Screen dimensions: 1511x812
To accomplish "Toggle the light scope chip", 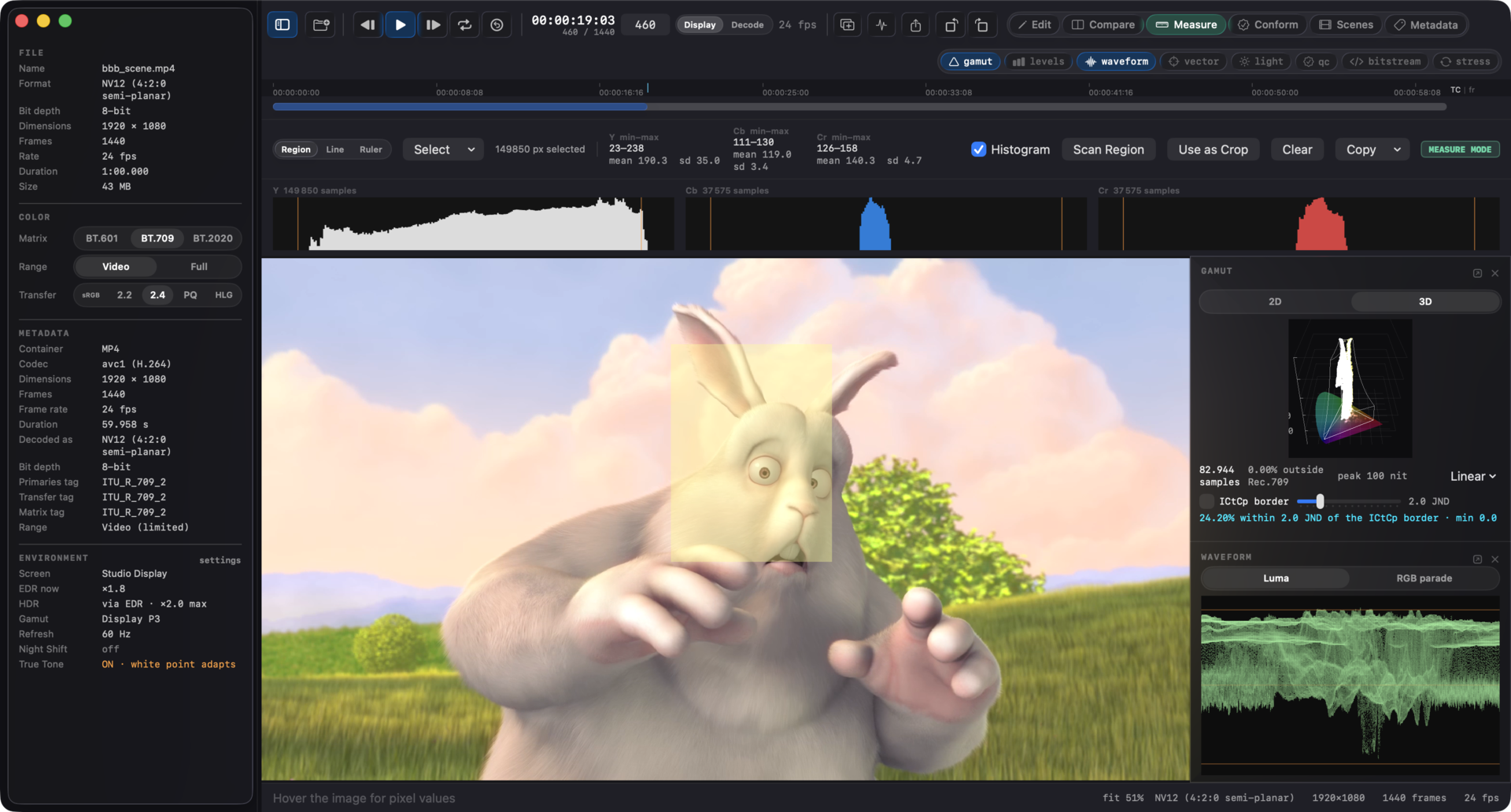I will pos(1262,61).
